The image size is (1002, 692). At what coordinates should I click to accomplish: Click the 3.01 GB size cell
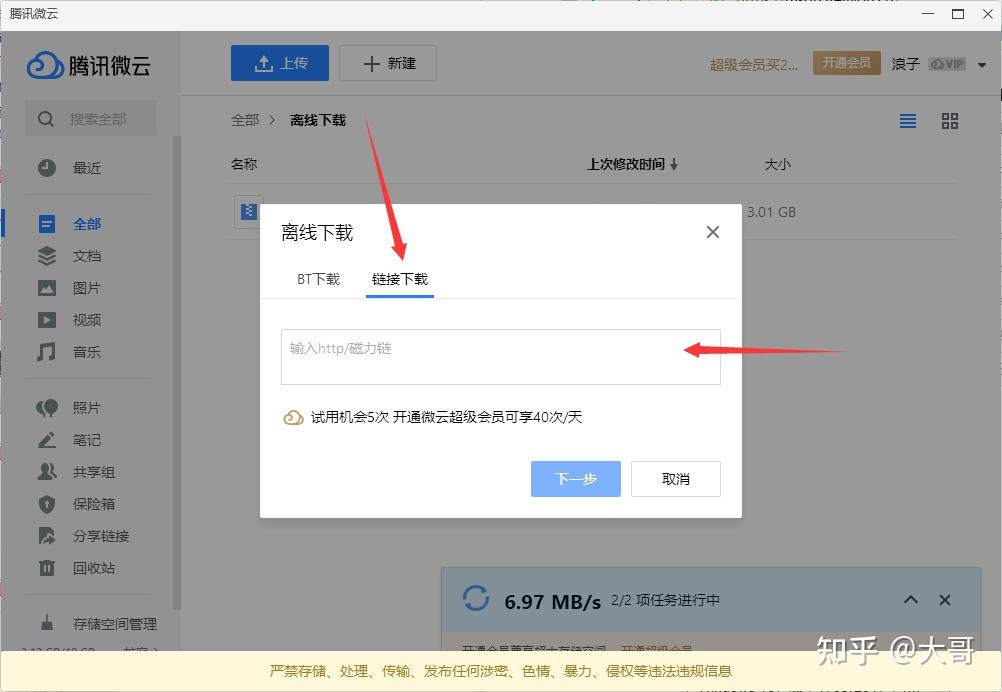[x=771, y=211]
